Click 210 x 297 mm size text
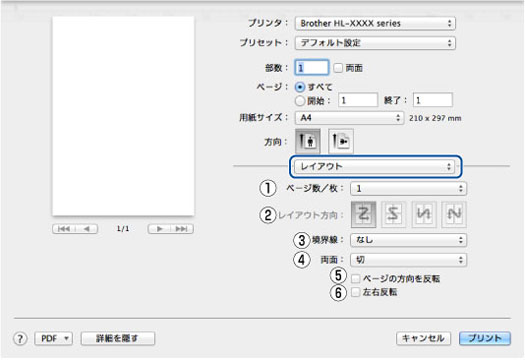Image resolution: width=525 pixels, height=360 pixels. click(x=435, y=118)
